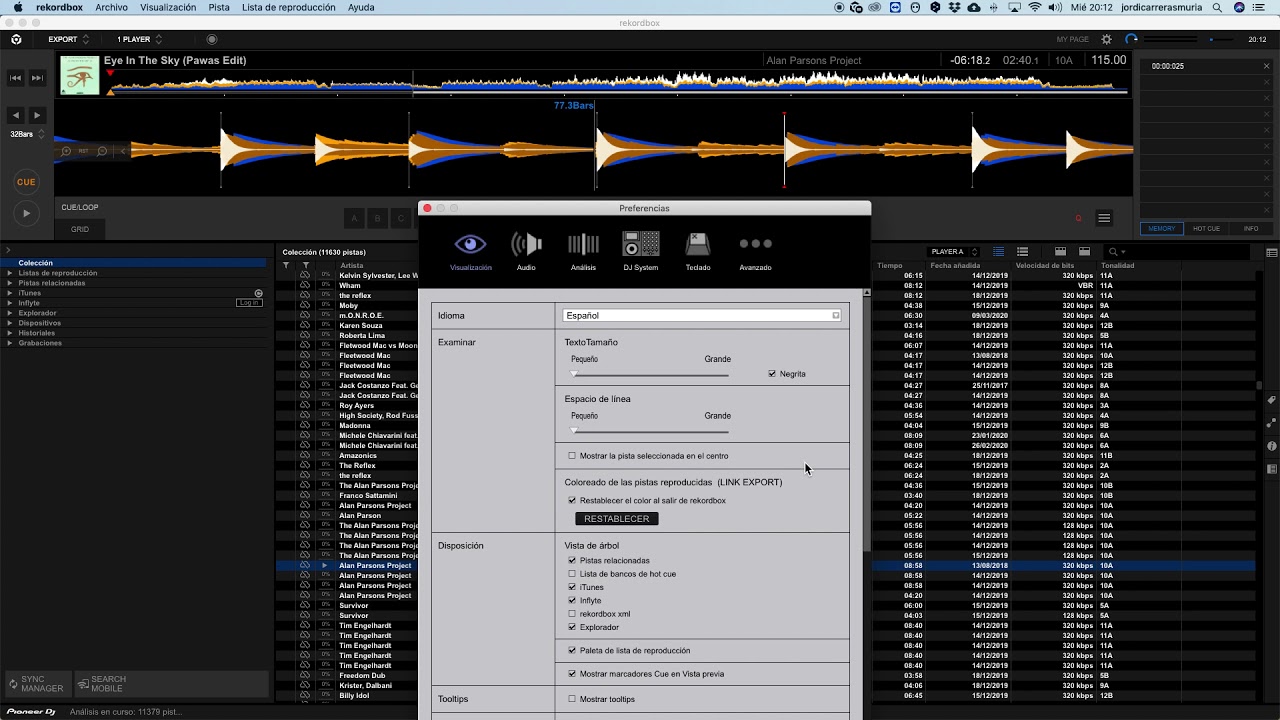Open the Idioma language dropdown
1280x720 pixels.
coord(702,315)
